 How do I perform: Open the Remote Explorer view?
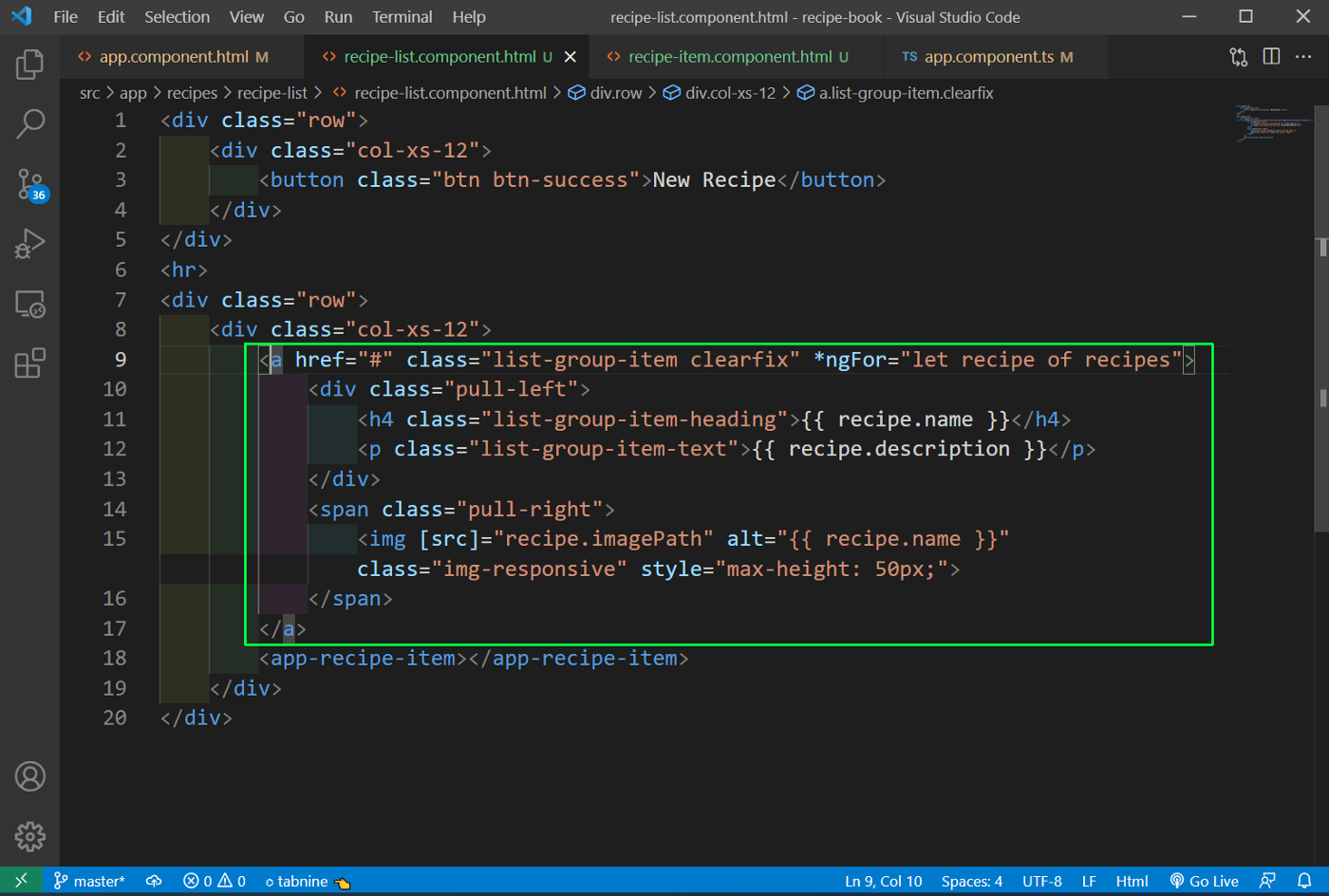point(29,304)
